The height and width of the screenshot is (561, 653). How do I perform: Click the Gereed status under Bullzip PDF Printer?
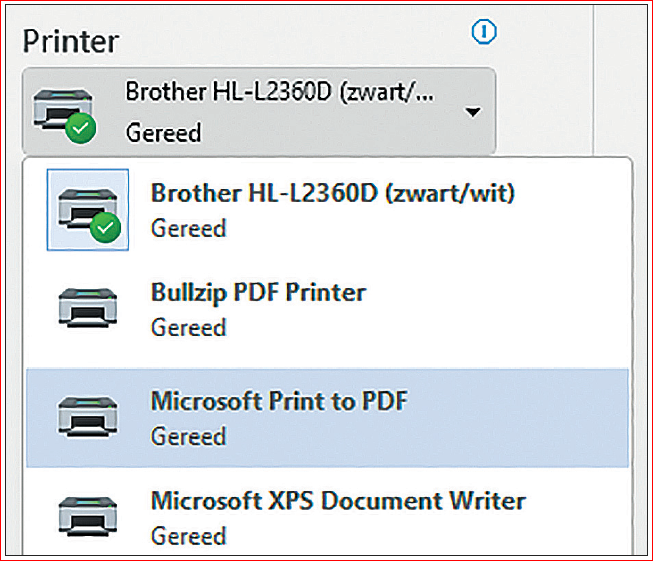tap(189, 327)
